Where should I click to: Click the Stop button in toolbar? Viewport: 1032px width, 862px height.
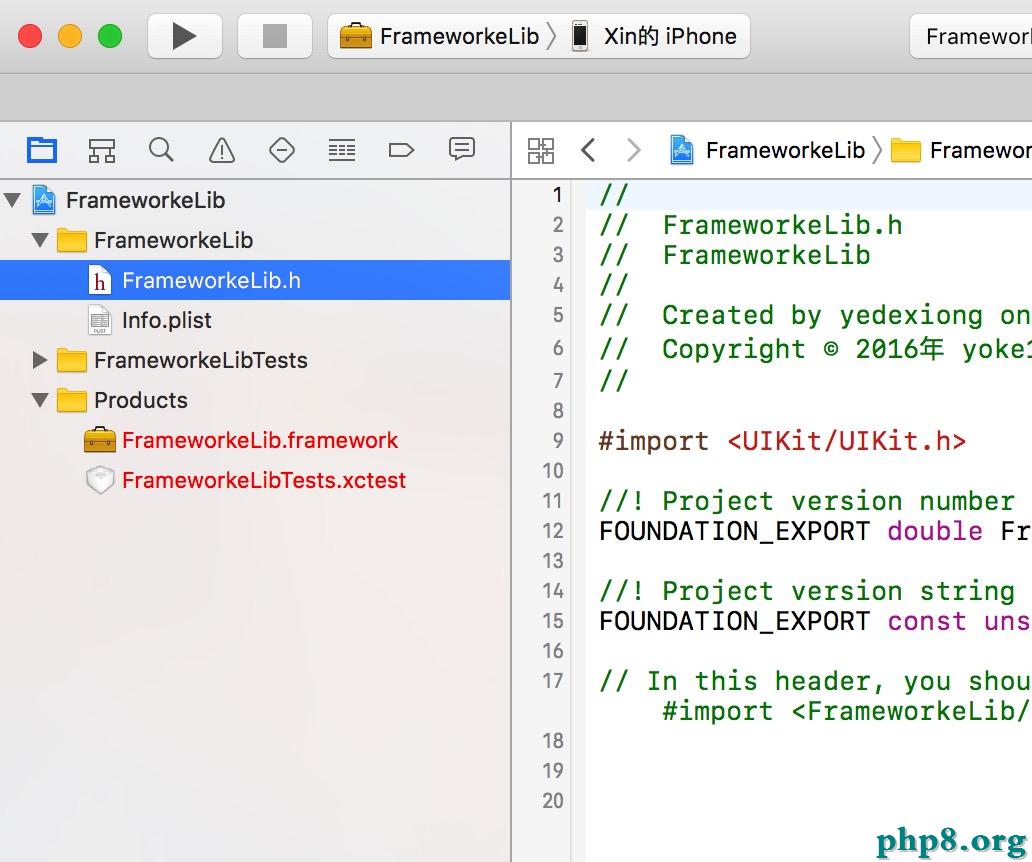point(274,37)
